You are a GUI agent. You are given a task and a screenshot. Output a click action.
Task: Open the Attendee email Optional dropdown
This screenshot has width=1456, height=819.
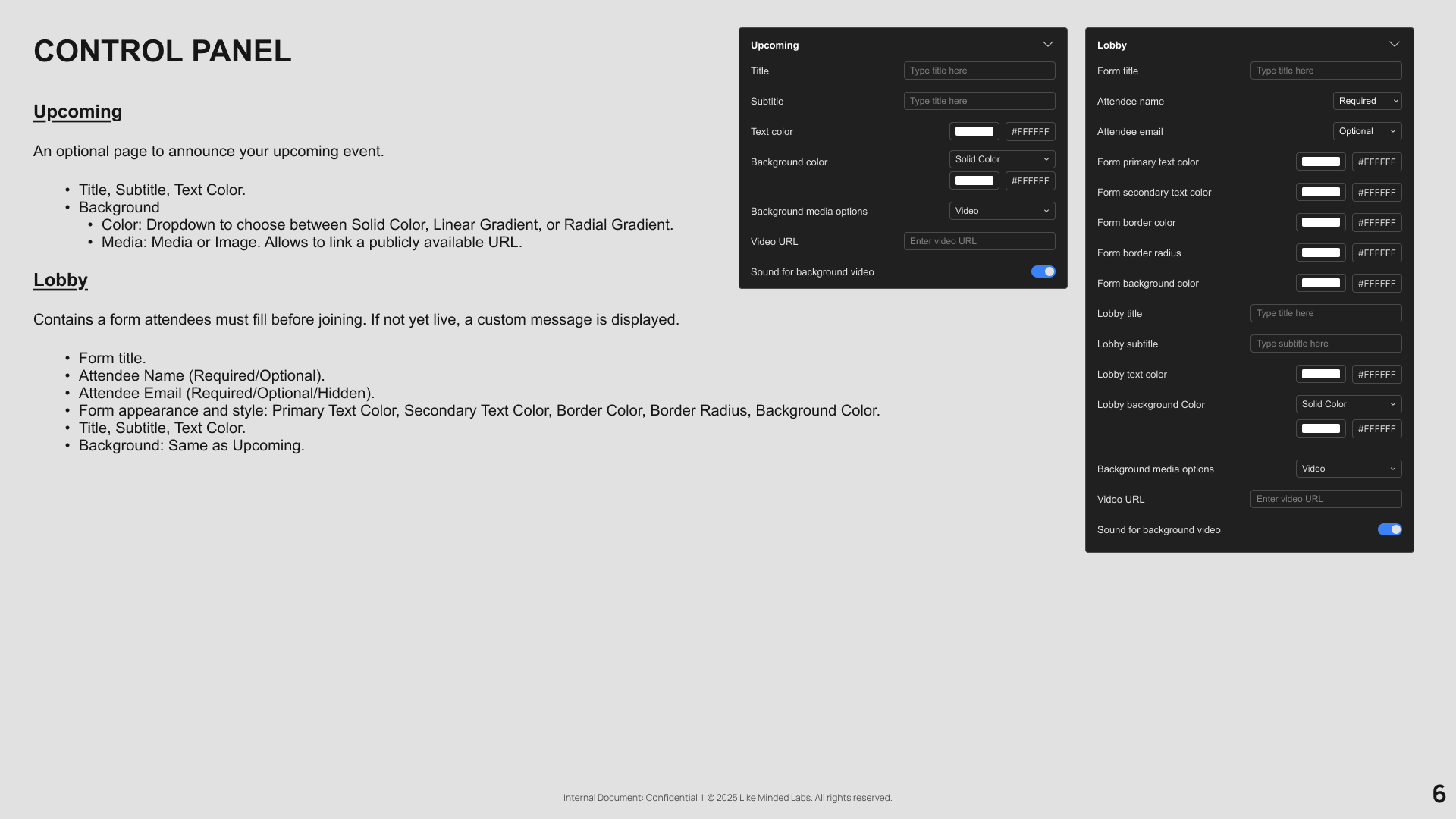[x=1367, y=131]
